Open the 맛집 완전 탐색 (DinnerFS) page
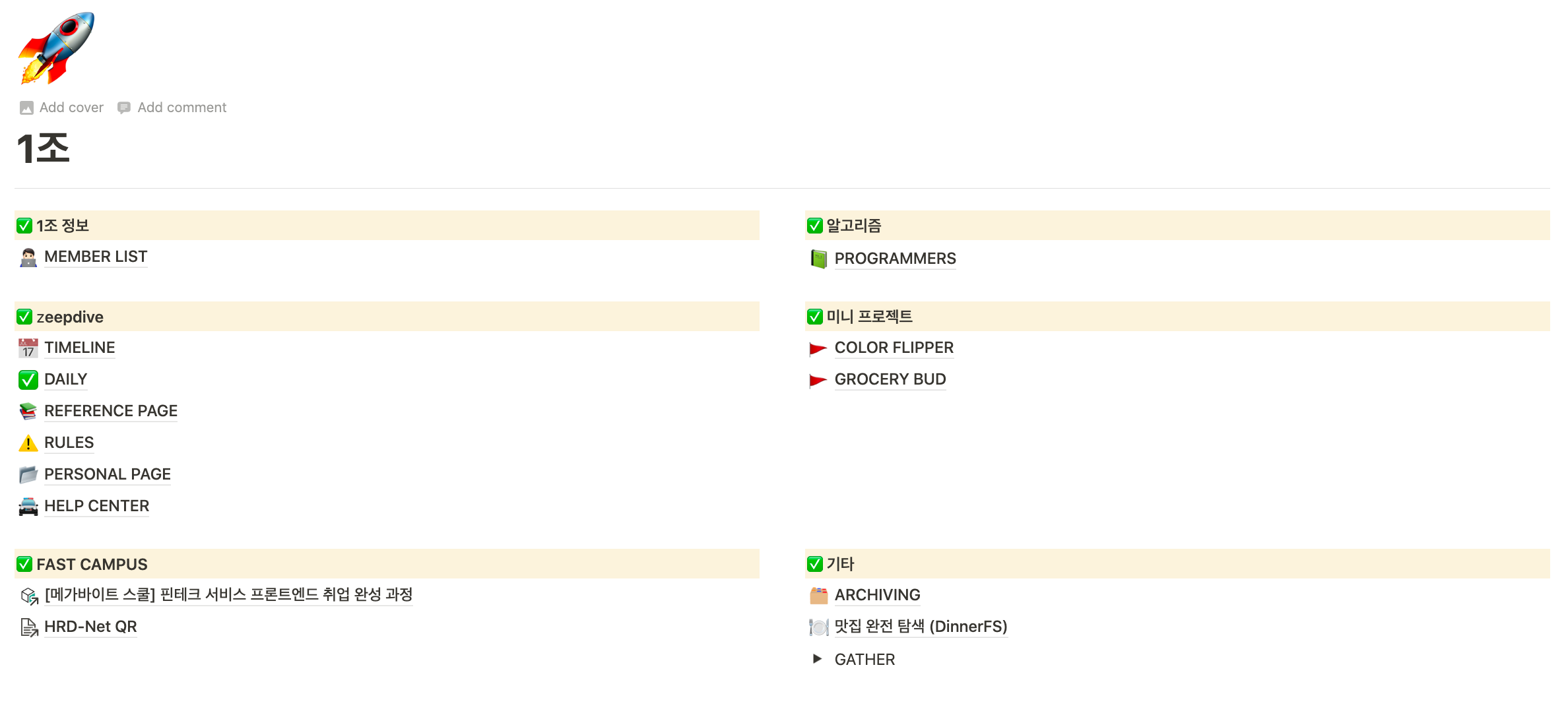The image size is (1568, 719). pyautogui.click(x=921, y=627)
